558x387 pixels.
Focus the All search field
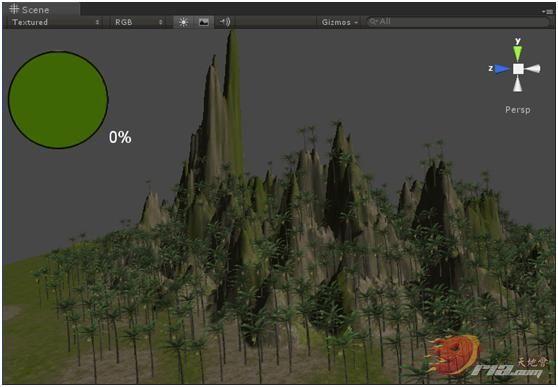click(458, 22)
